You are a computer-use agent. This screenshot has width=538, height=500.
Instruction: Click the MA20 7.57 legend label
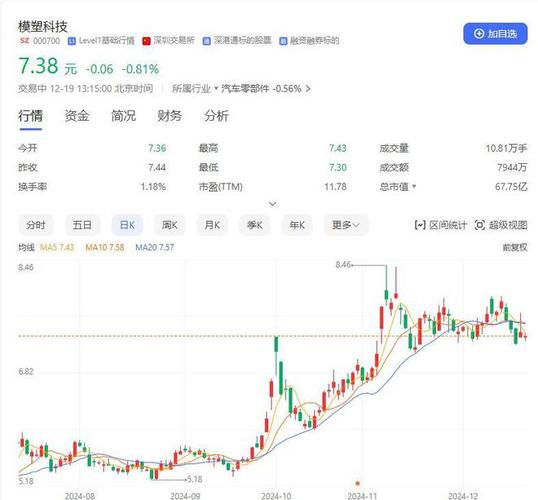coord(155,247)
